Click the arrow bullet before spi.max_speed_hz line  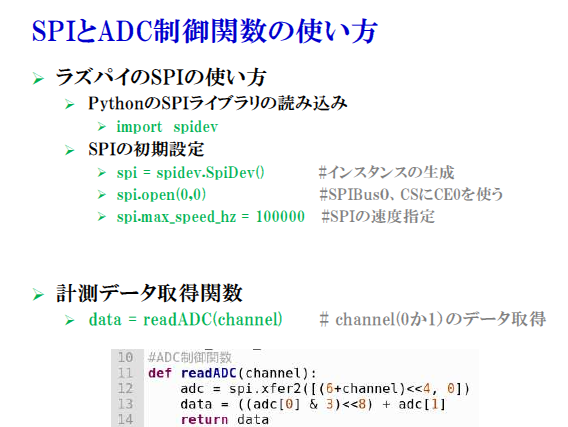click(x=102, y=217)
